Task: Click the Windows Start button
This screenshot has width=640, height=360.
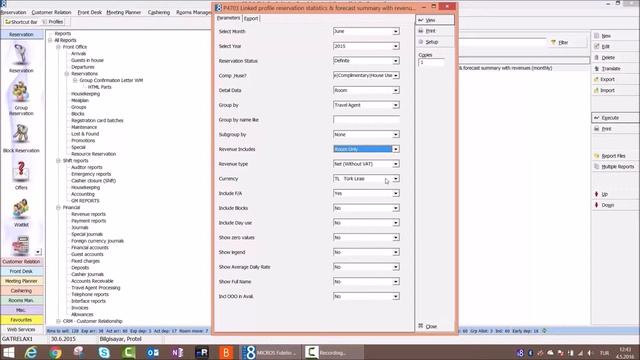Action: coord(8,352)
